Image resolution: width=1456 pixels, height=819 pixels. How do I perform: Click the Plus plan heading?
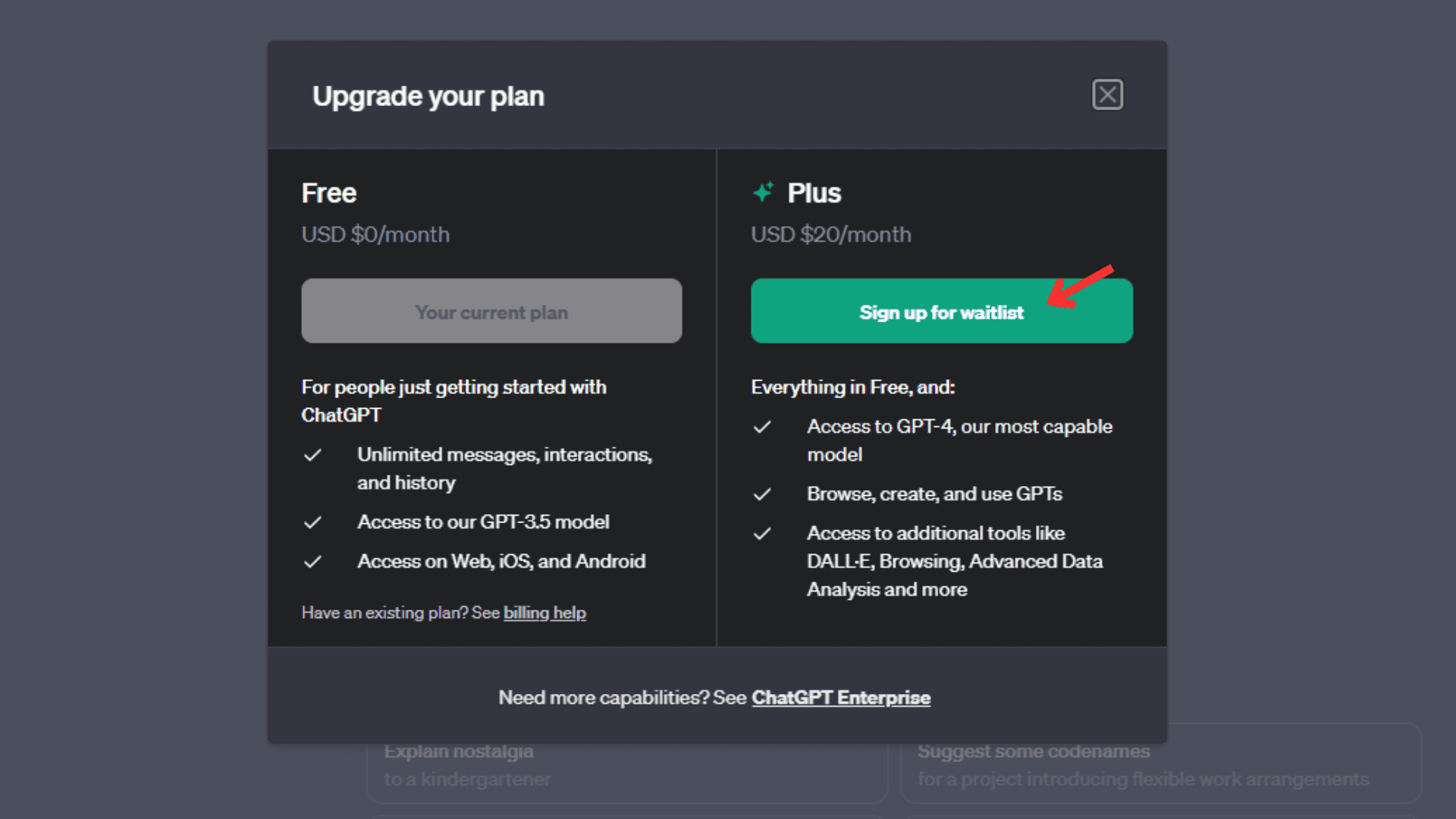tap(814, 193)
